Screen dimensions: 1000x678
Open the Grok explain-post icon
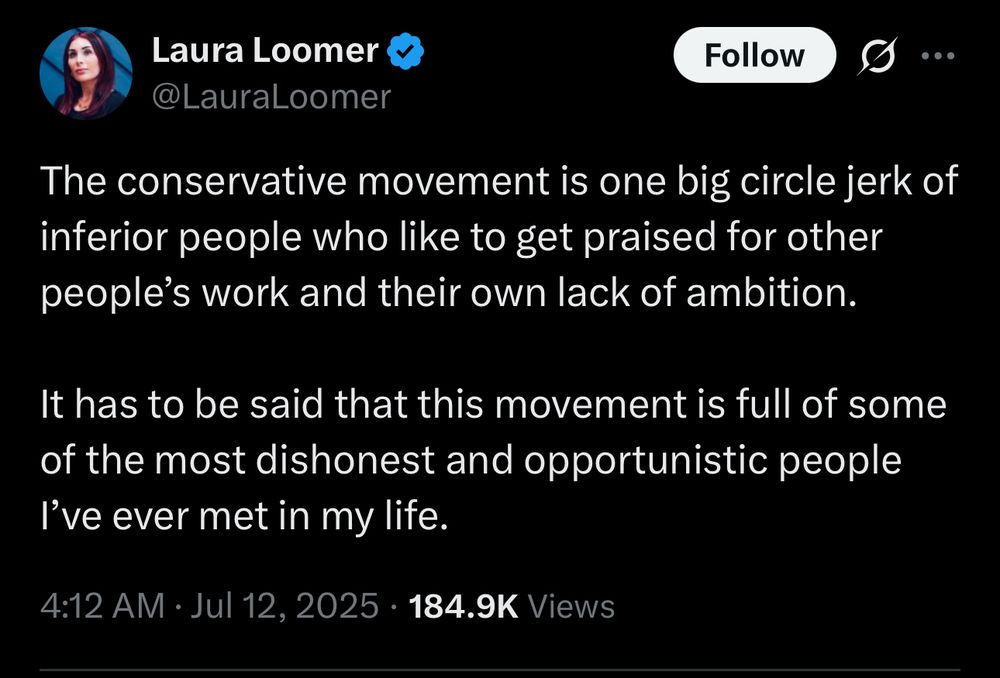pos(878,56)
